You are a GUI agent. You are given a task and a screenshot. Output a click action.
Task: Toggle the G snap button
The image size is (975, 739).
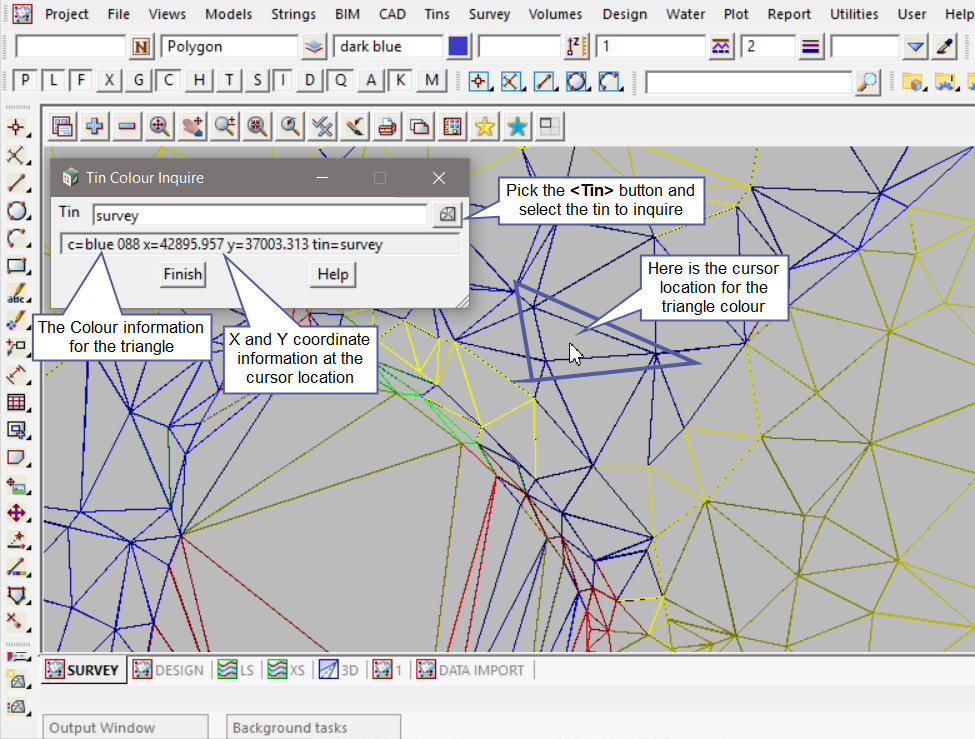coord(139,81)
